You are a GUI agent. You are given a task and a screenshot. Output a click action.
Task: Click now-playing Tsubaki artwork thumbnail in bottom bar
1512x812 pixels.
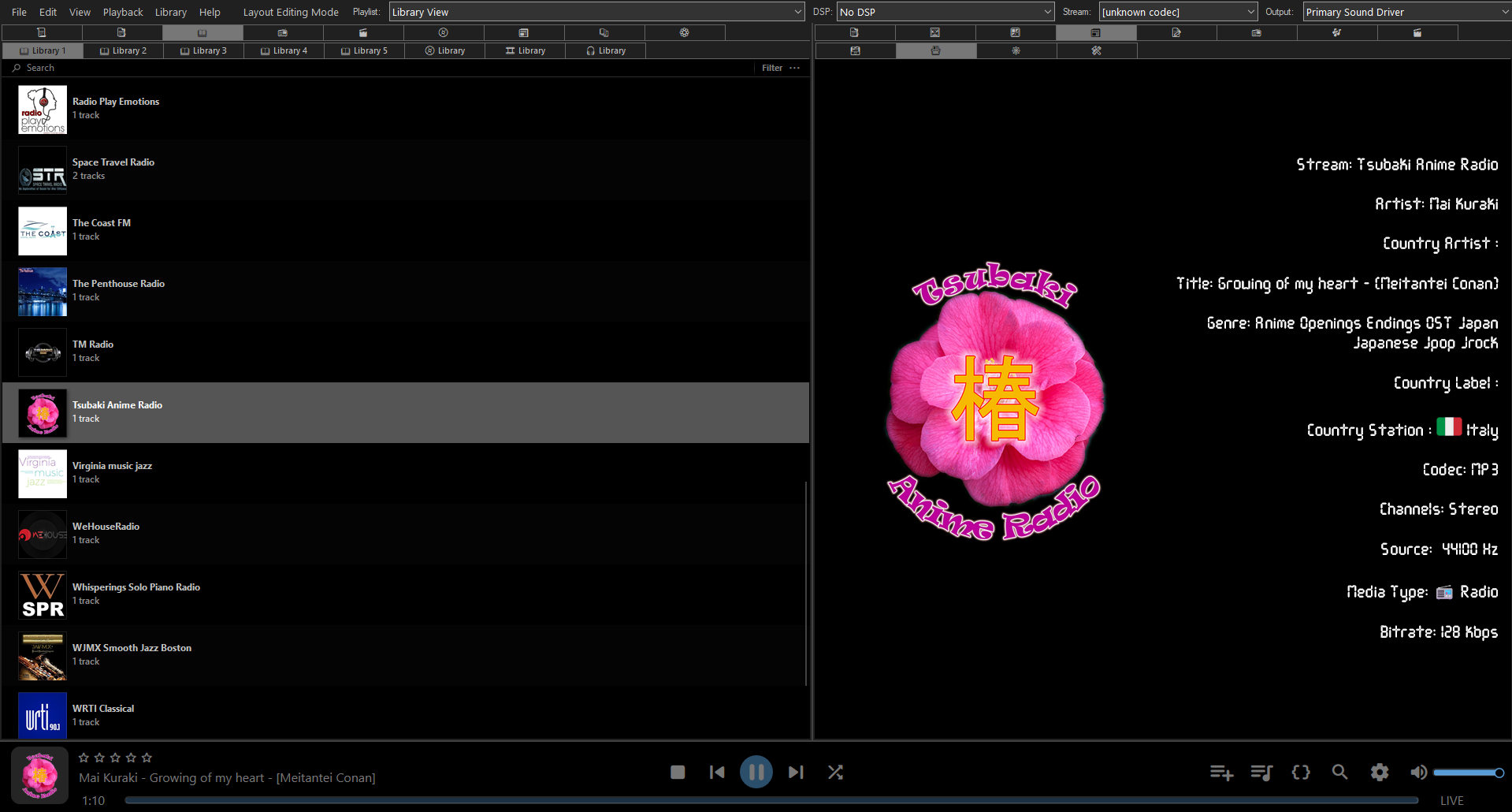39,776
